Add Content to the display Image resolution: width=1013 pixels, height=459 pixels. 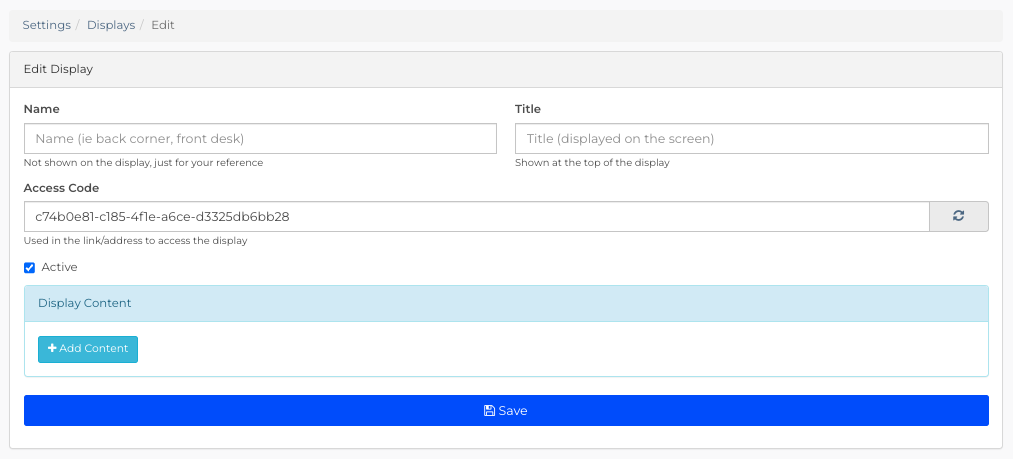(88, 349)
